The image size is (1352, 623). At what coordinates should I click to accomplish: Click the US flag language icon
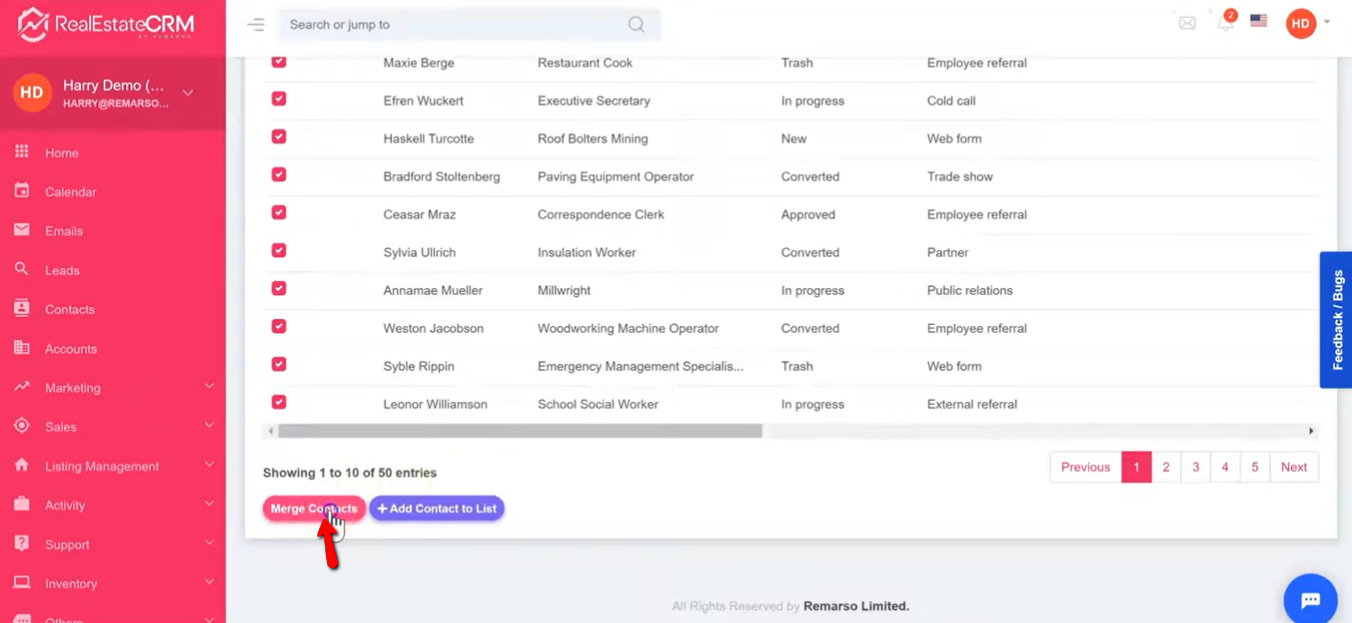[1259, 21]
